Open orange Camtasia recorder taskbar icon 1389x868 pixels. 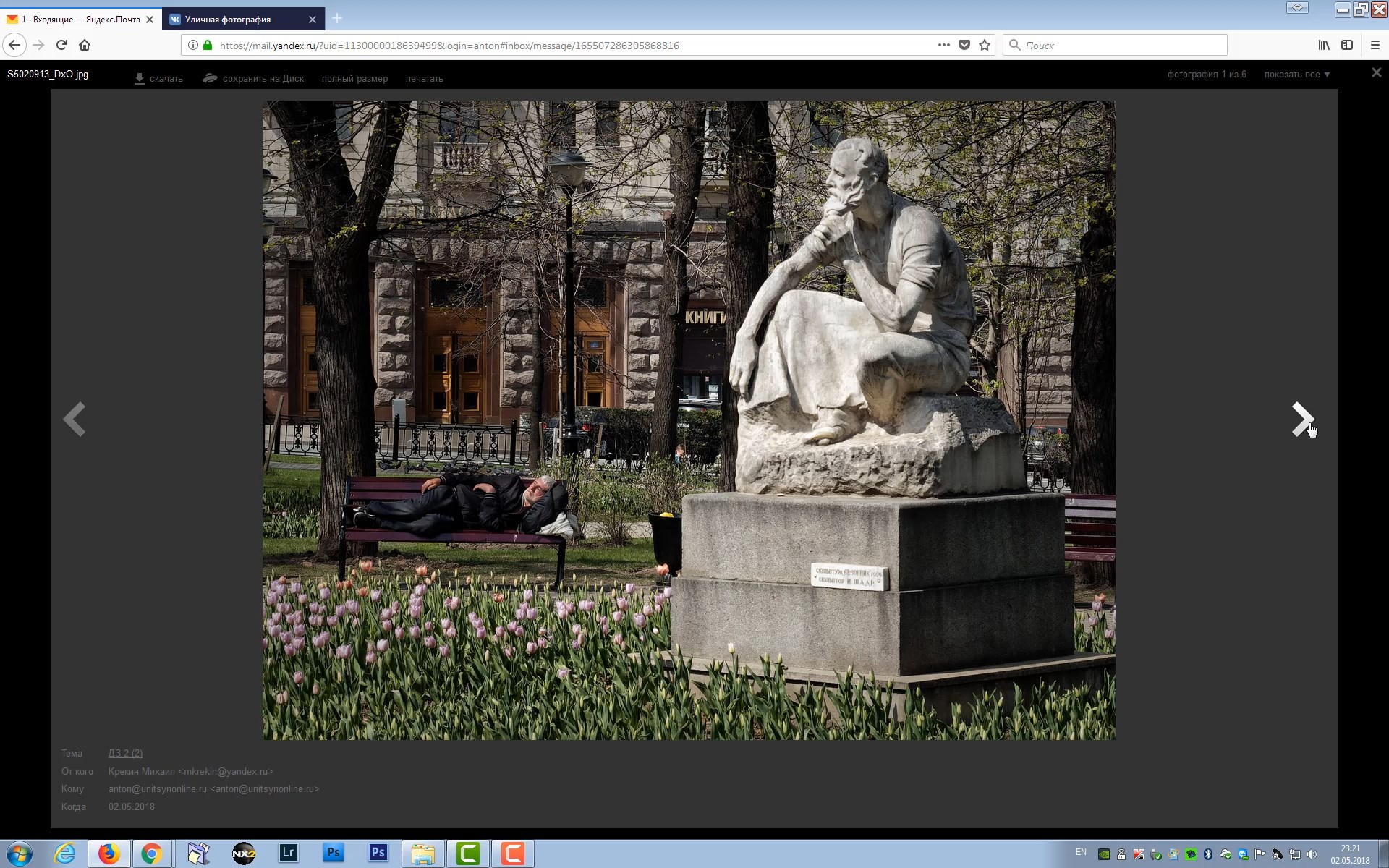pos(513,854)
